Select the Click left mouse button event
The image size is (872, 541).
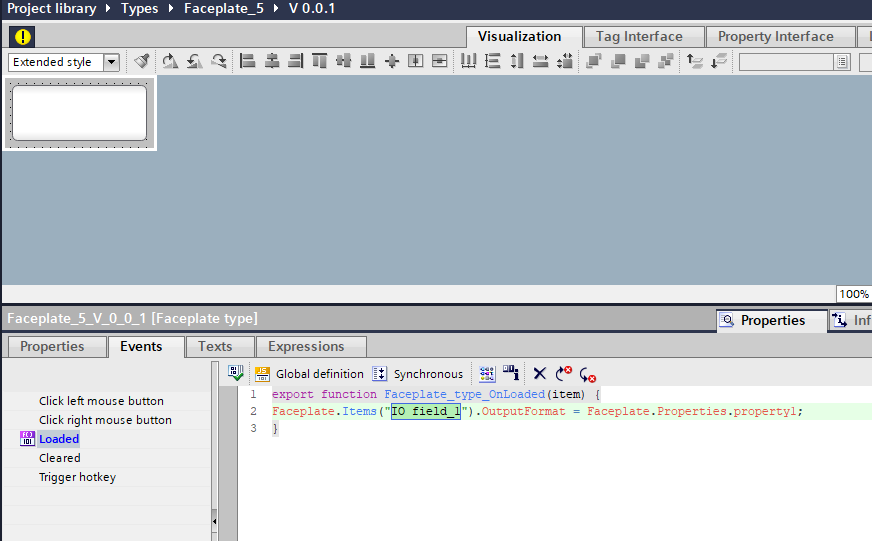(101, 401)
